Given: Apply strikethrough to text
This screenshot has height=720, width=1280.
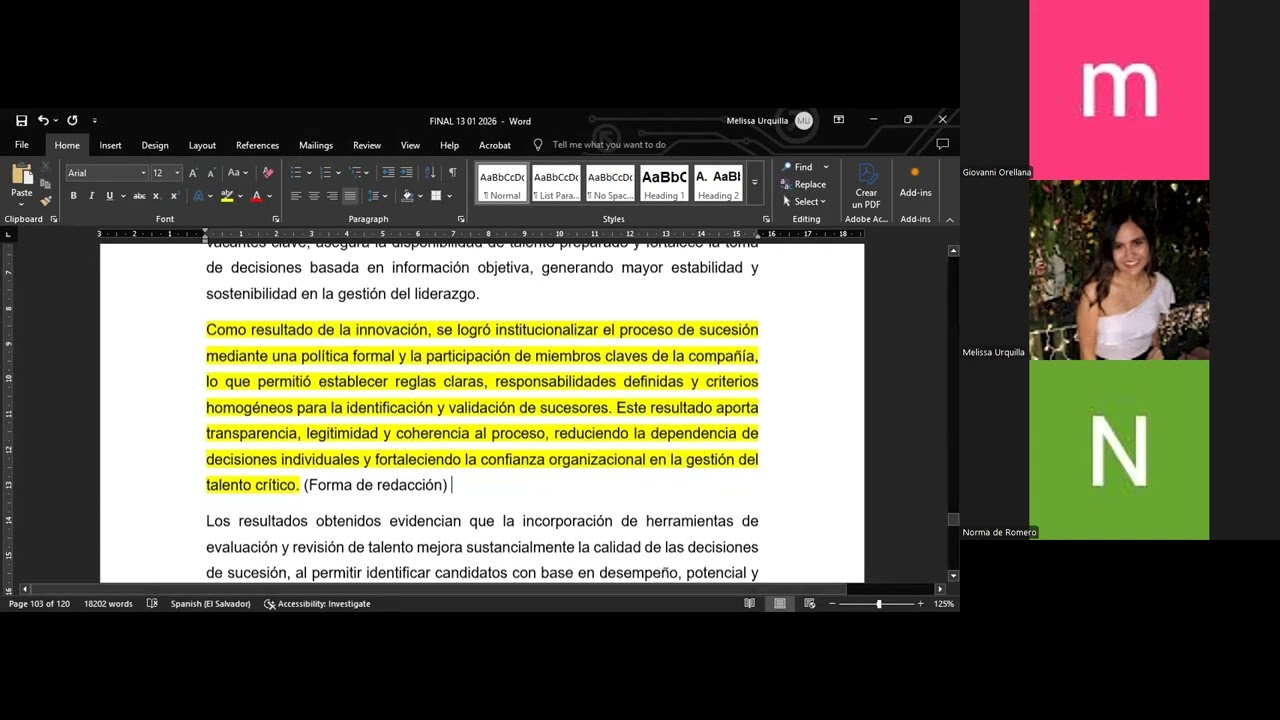Looking at the screenshot, I should point(139,196).
